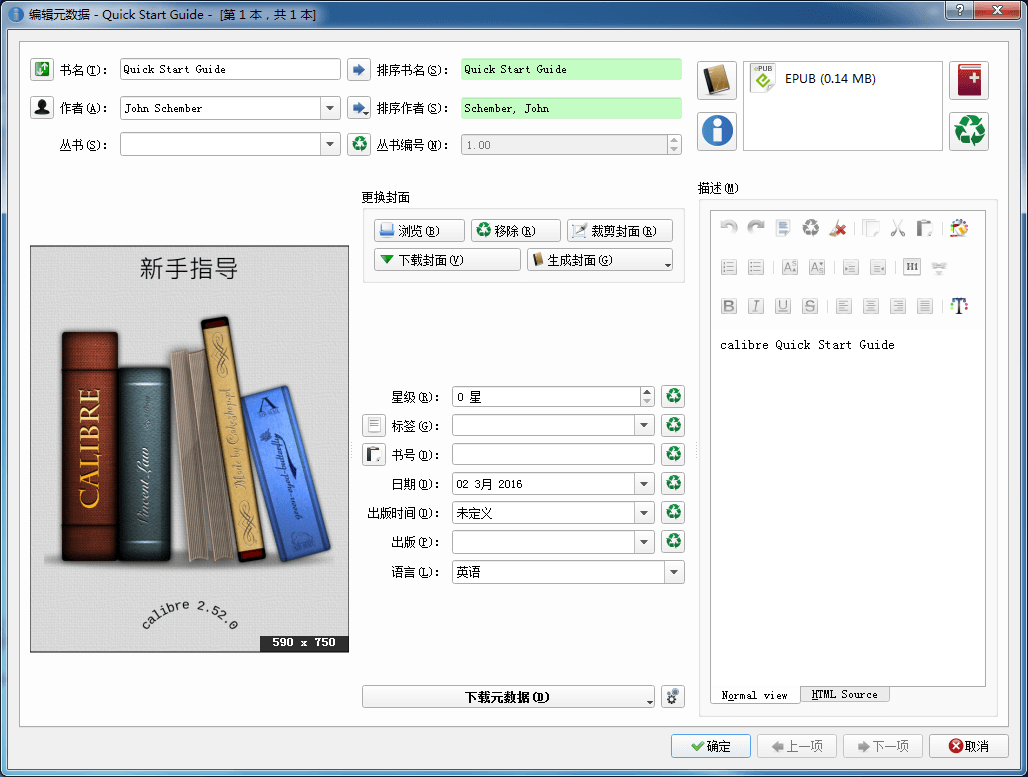The width and height of the screenshot is (1028, 777).
Task: Insert an ordered numbered list
Action: coord(728,267)
